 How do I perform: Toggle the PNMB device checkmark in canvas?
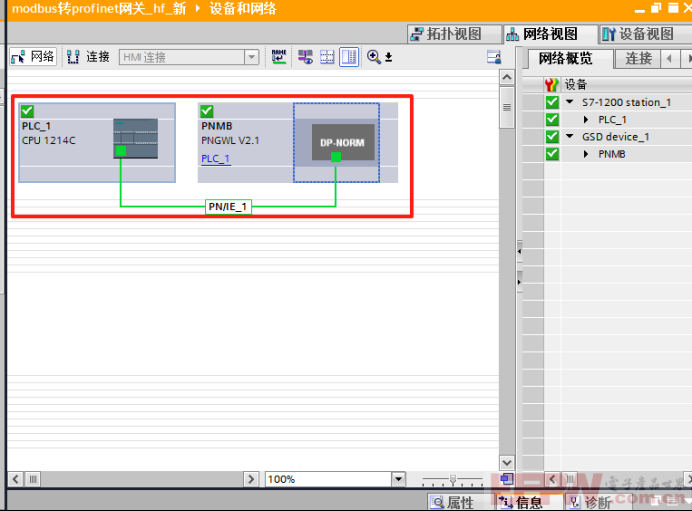[x=207, y=111]
